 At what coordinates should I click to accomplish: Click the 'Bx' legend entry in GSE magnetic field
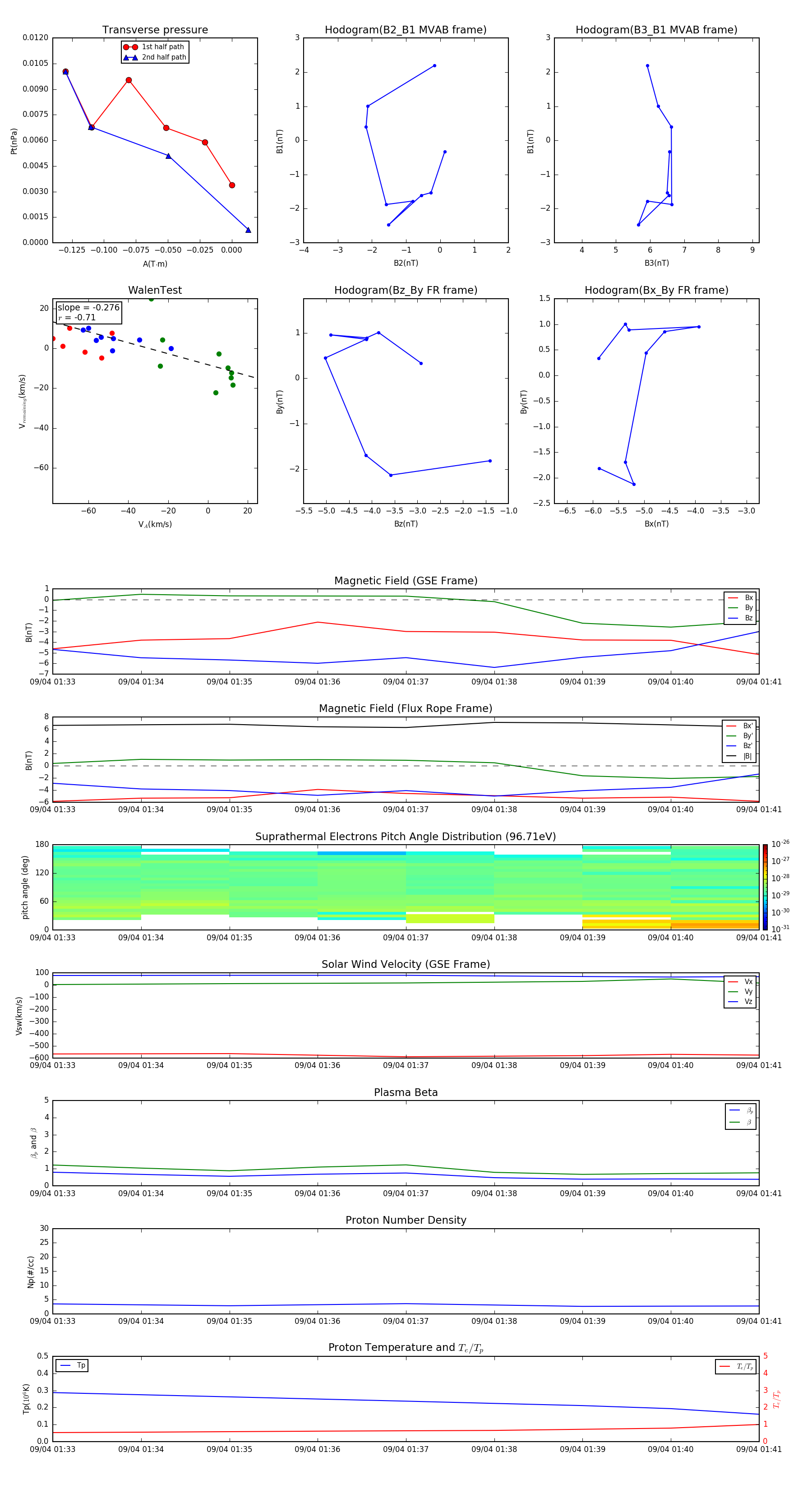(x=740, y=598)
